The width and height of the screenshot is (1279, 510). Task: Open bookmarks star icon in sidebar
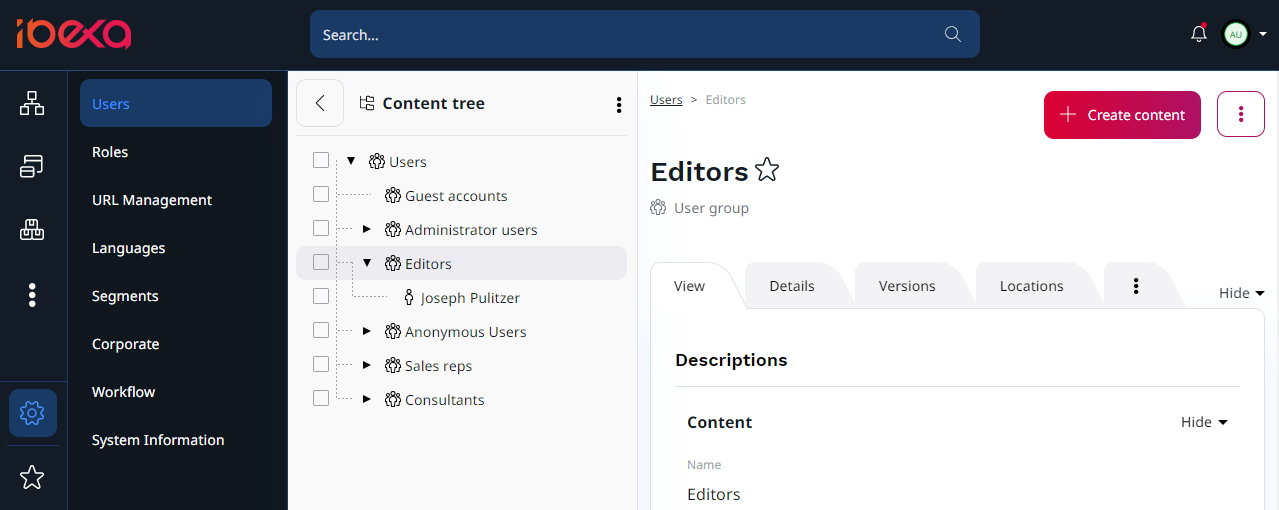tap(32, 478)
